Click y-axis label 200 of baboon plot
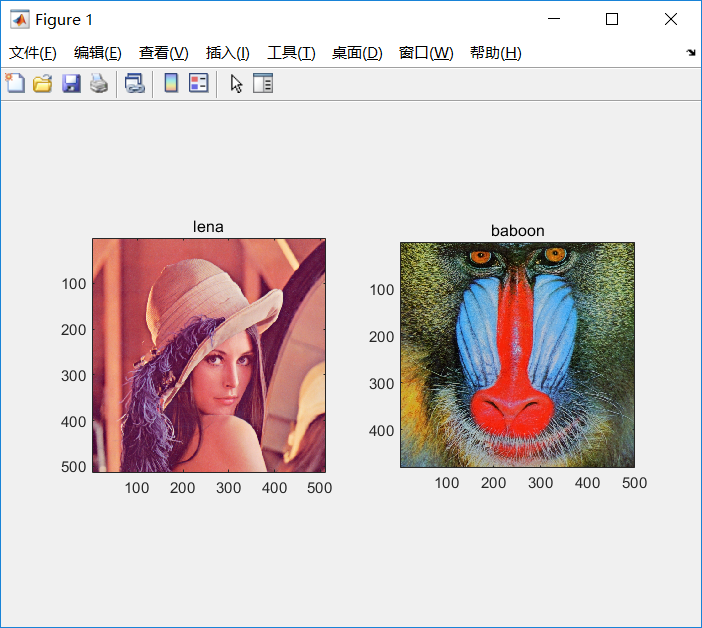Viewport: 702px width, 628px height. [x=381, y=337]
